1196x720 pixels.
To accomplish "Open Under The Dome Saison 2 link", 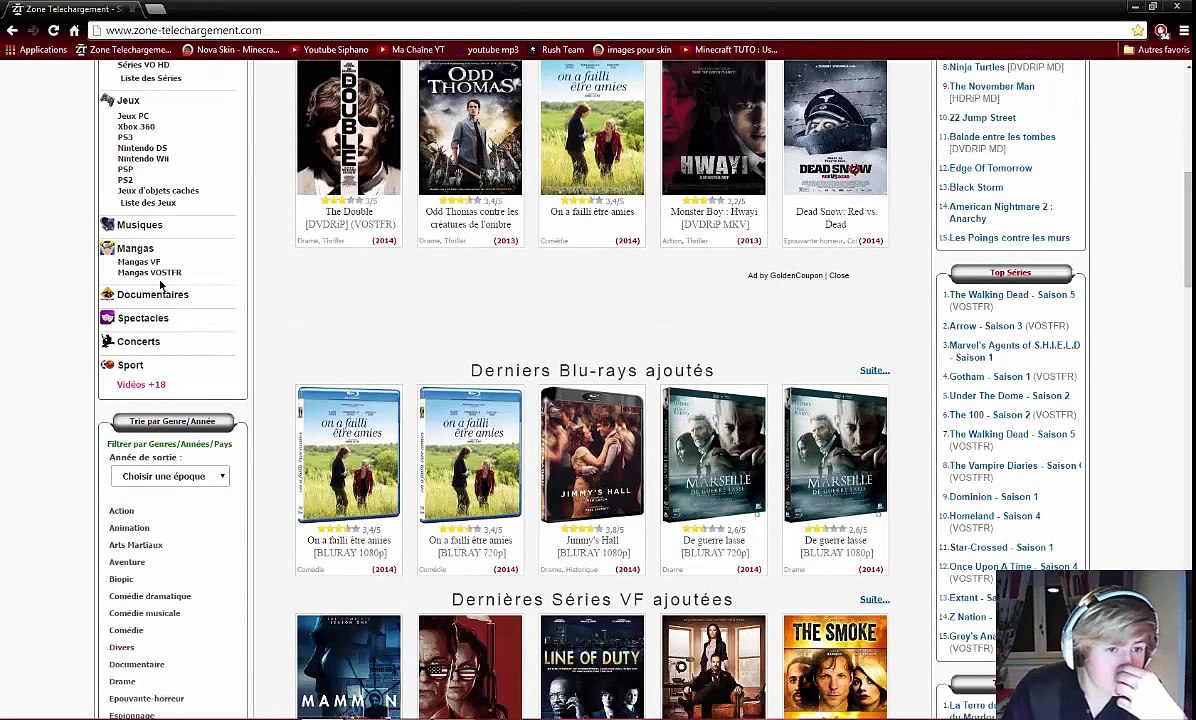I will pos(1009,396).
